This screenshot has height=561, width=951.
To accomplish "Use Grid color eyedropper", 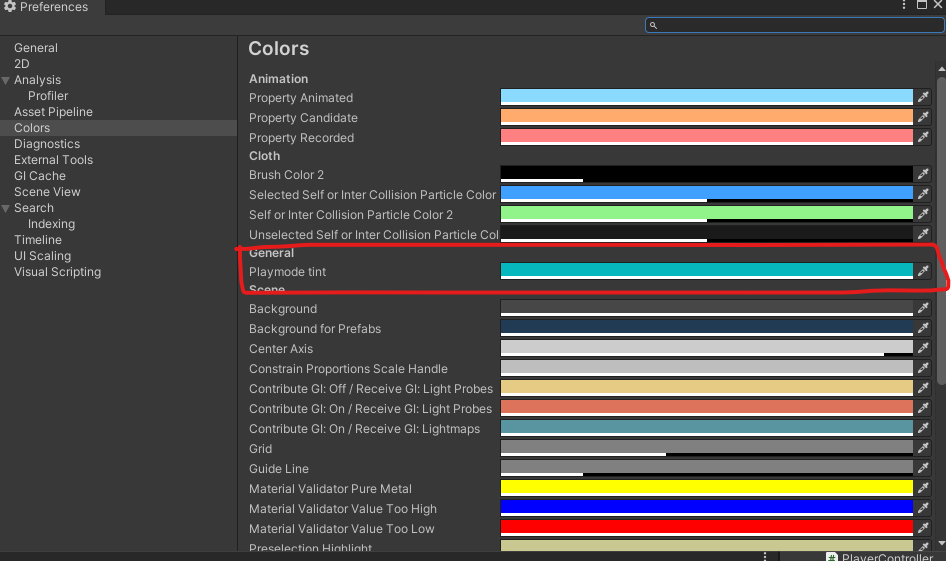I will tap(923, 448).
